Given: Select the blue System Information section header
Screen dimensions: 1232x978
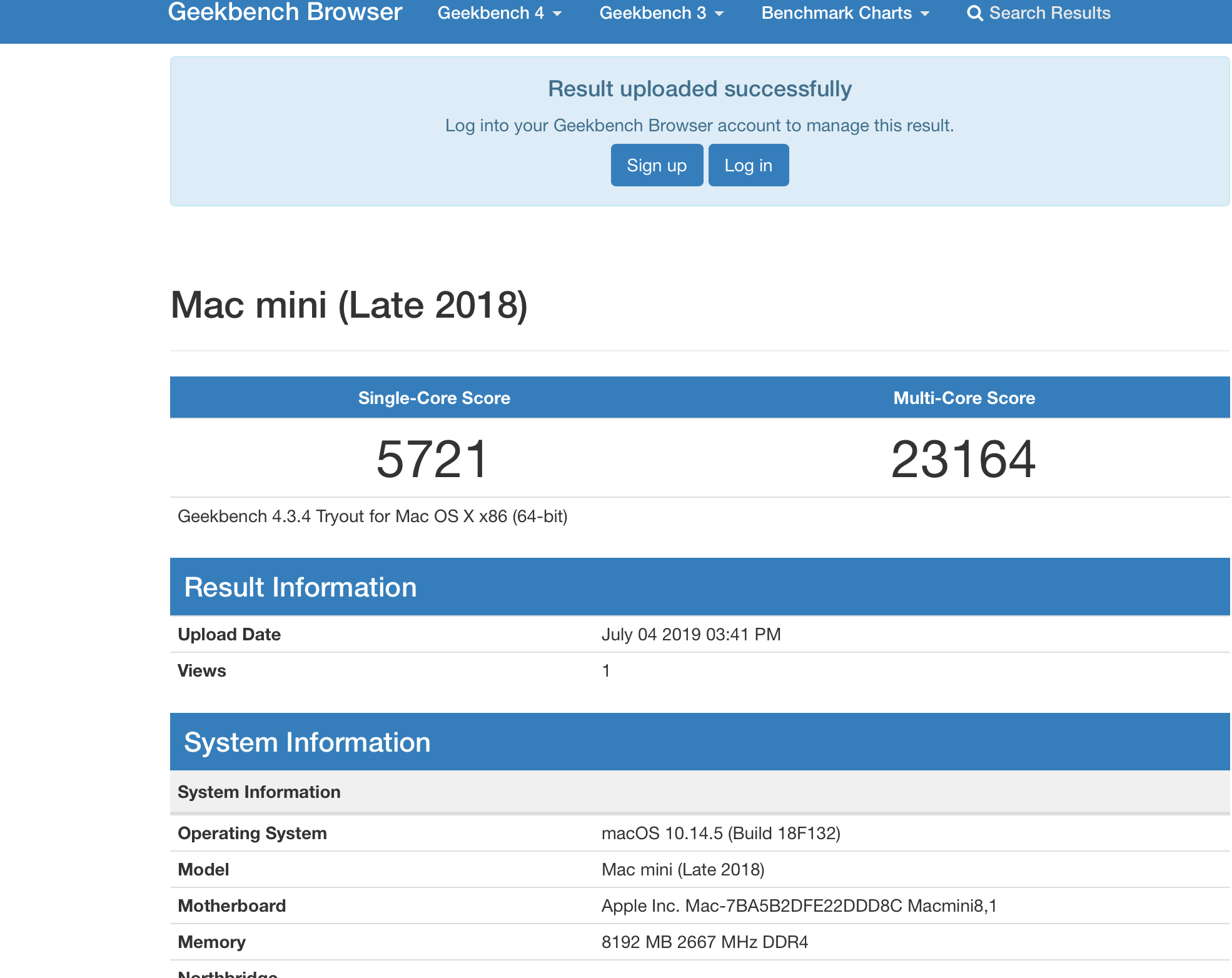Looking at the screenshot, I should click(x=700, y=742).
